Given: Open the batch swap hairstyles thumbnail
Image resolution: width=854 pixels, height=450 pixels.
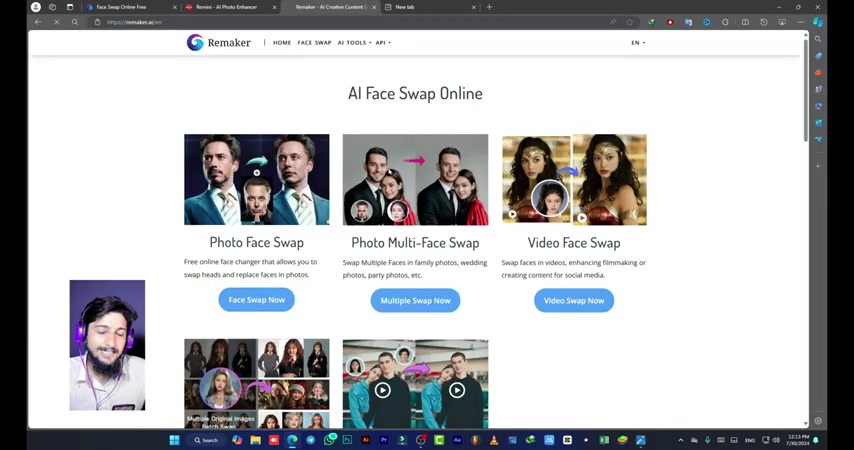Looking at the screenshot, I should click(257, 383).
